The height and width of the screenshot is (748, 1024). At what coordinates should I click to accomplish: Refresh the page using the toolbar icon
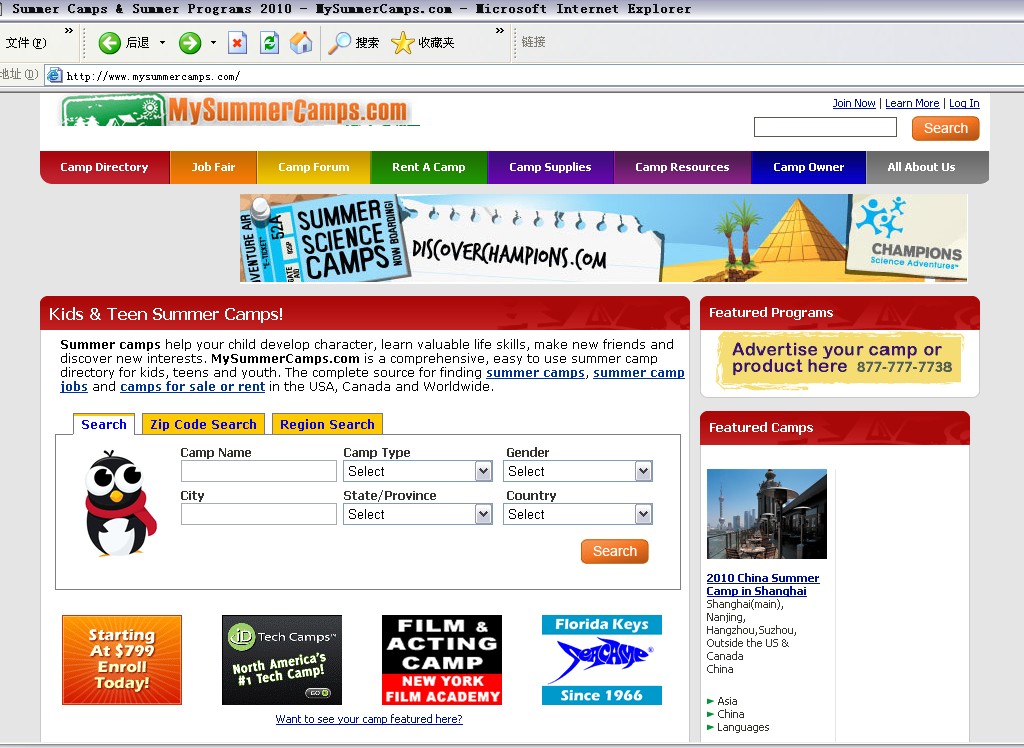tap(269, 43)
